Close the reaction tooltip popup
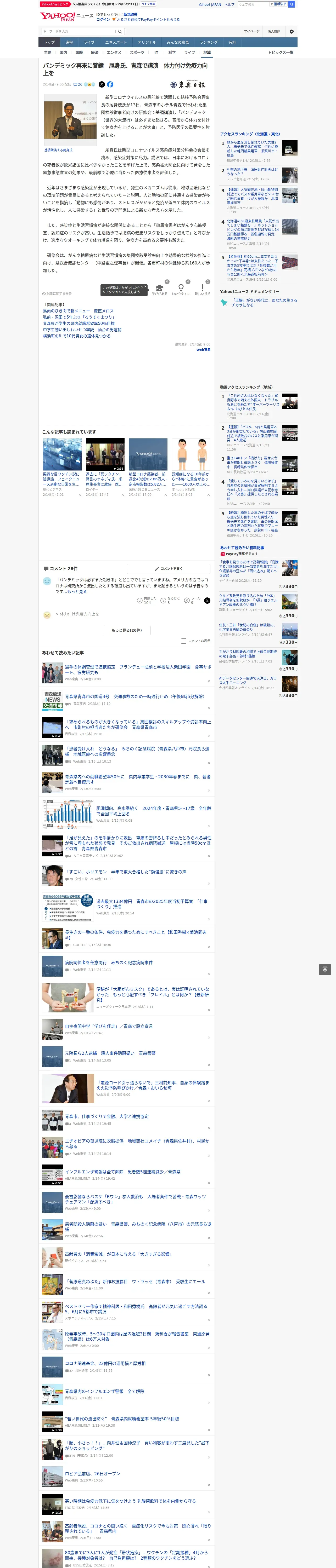Image resolution: width=336 pixels, height=1568 pixels. [x=146, y=287]
